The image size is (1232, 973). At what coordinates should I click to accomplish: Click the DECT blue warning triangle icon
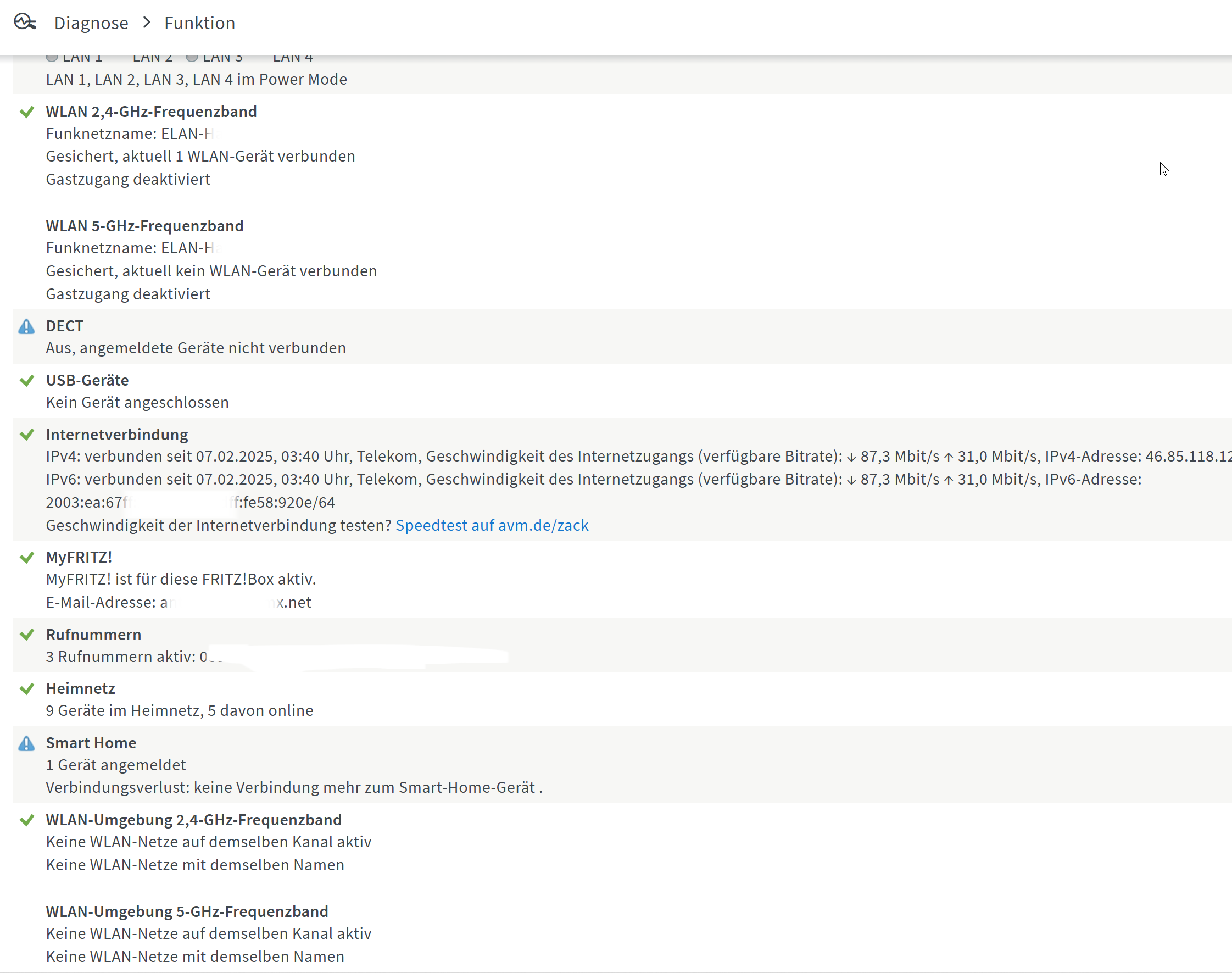pyautogui.click(x=26, y=326)
